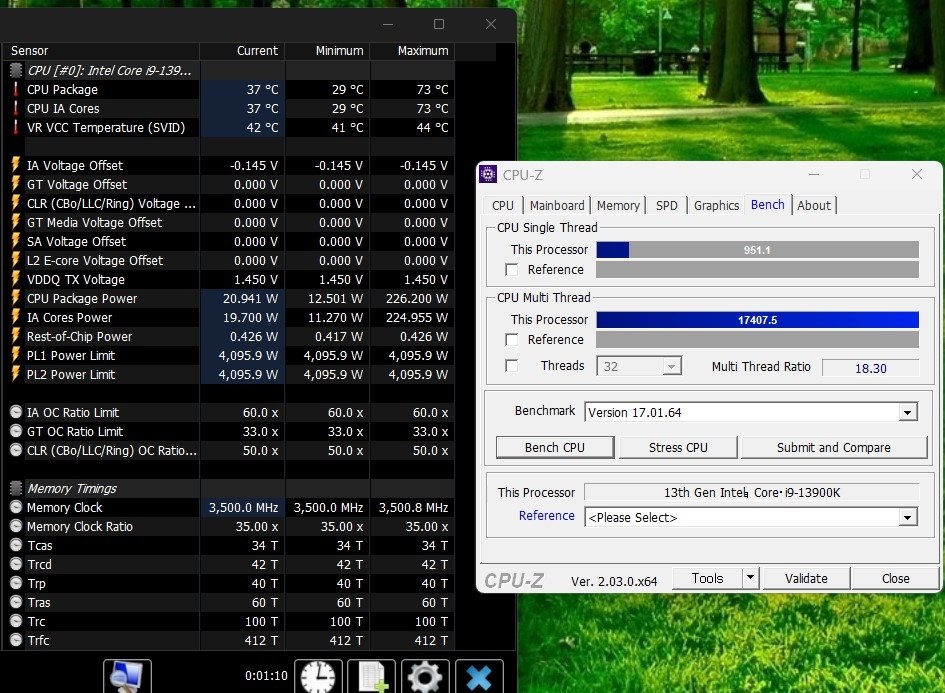The height and width of the screenshot is (693, 945).
Task: Select the VDDQ TX Voltage row
Action: 228,280
